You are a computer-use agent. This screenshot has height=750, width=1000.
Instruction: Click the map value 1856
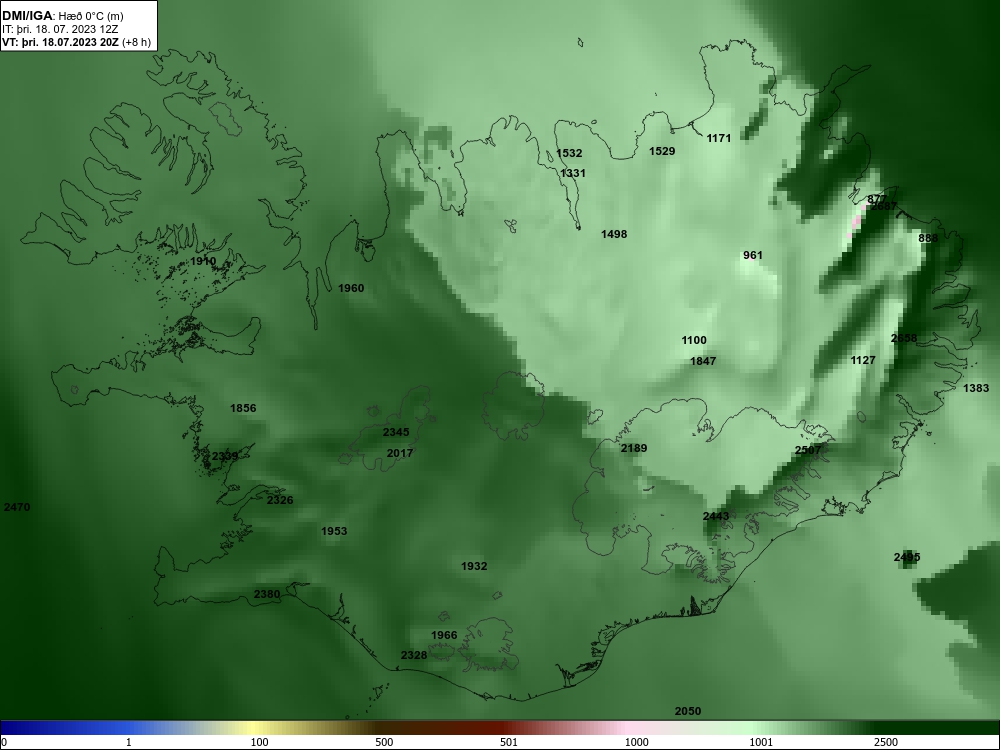[x=243, y=408]
